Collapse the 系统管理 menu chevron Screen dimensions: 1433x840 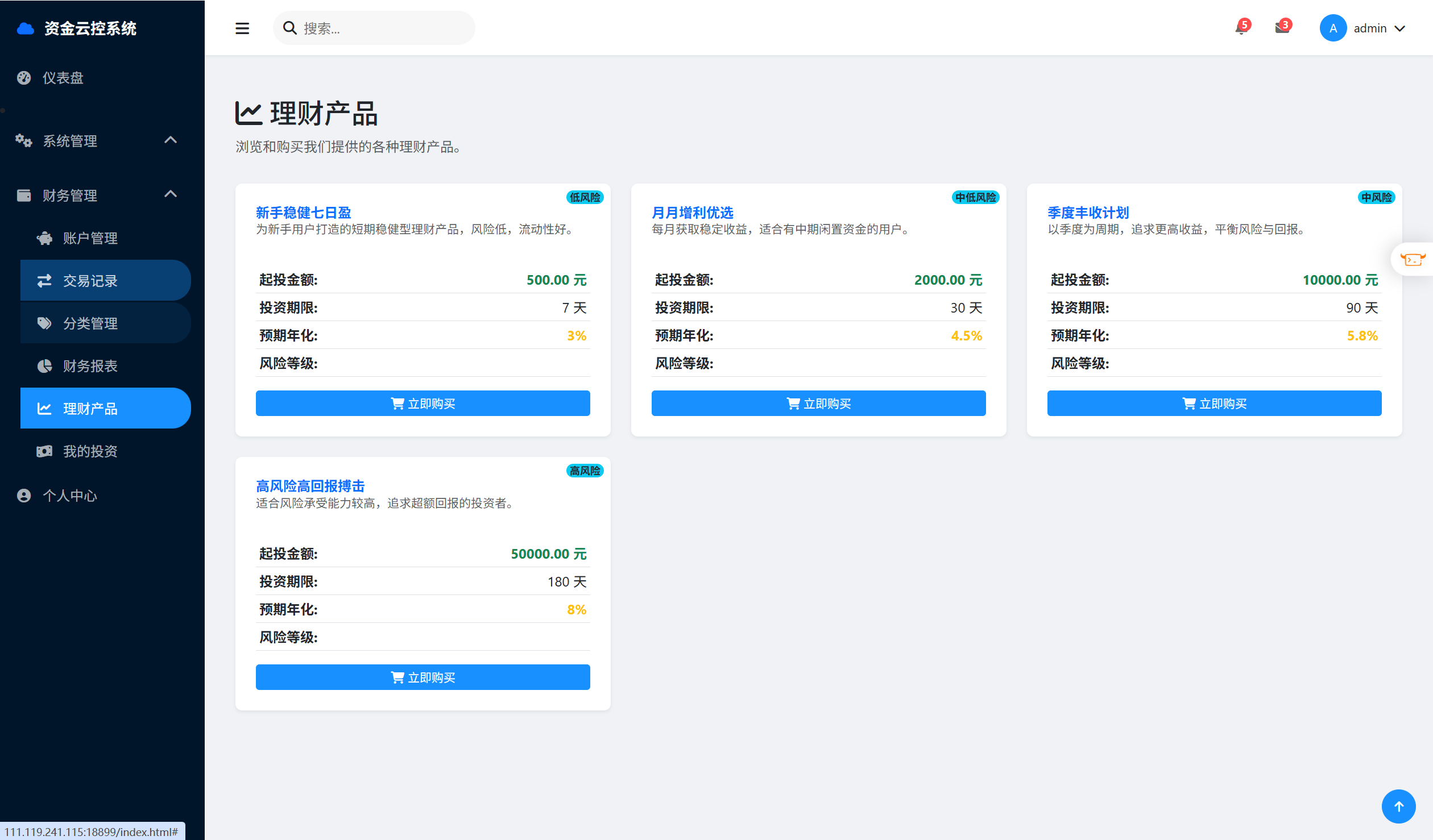point(171,140)
